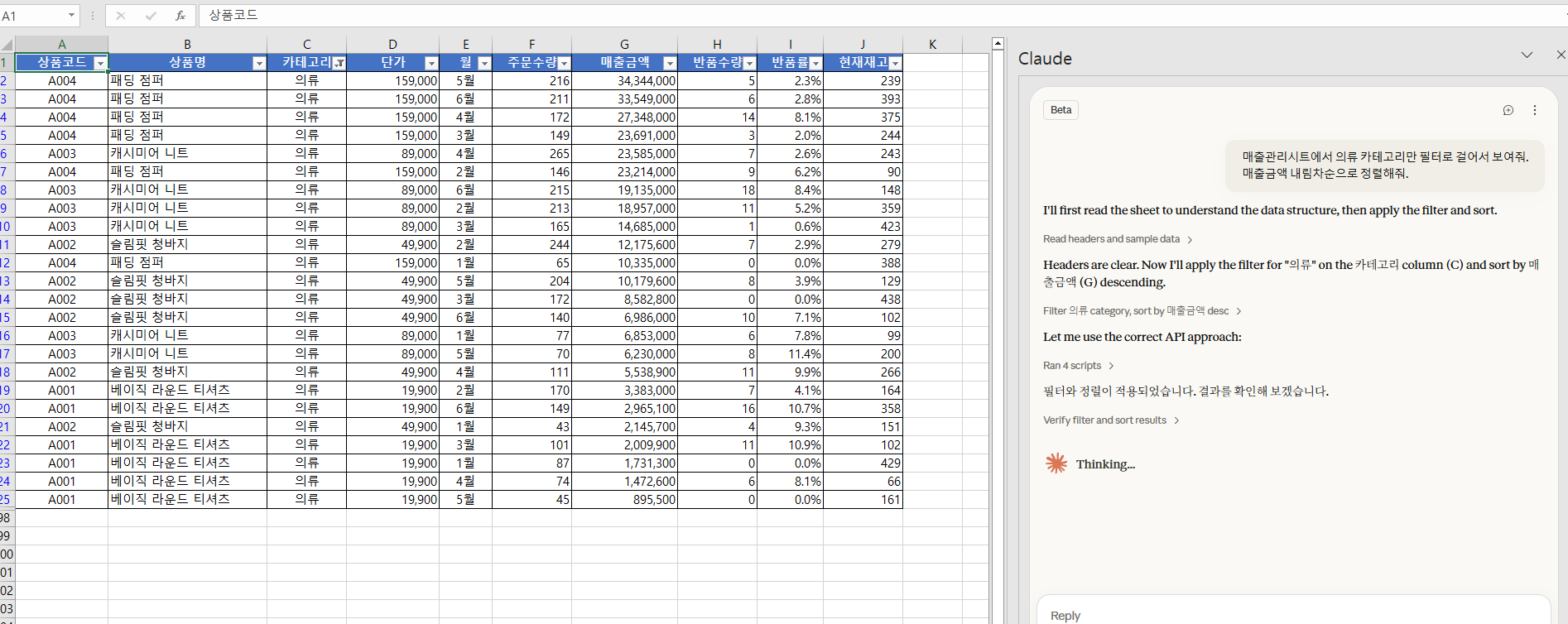1568x624 pixels.
Task: Open the 상품명 column filter dropdown
Action: [x=258, y=63]
